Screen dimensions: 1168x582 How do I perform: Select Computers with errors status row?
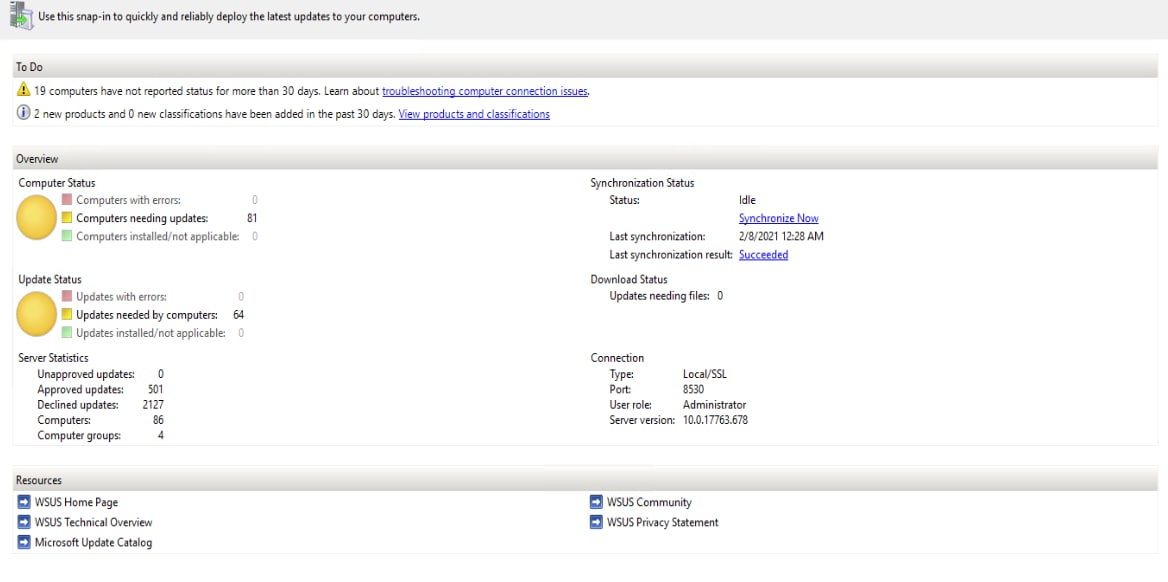click(160, 200)
